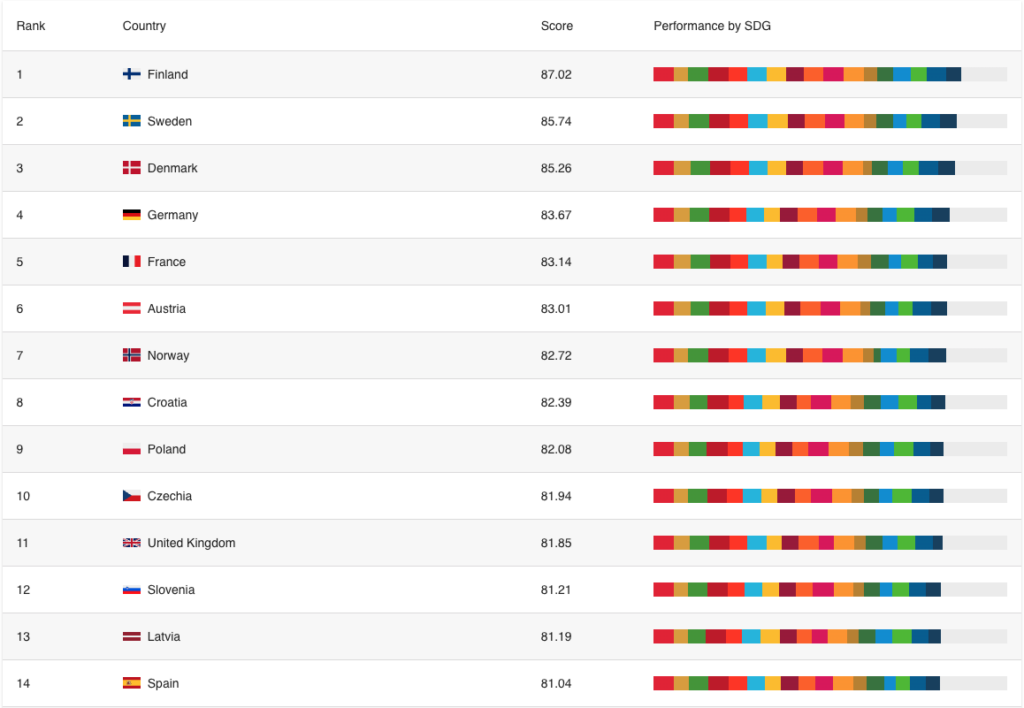Click the Sweden flag icon
The width and height of the screenshot is (1024, 708).
[x=130, y=121]
